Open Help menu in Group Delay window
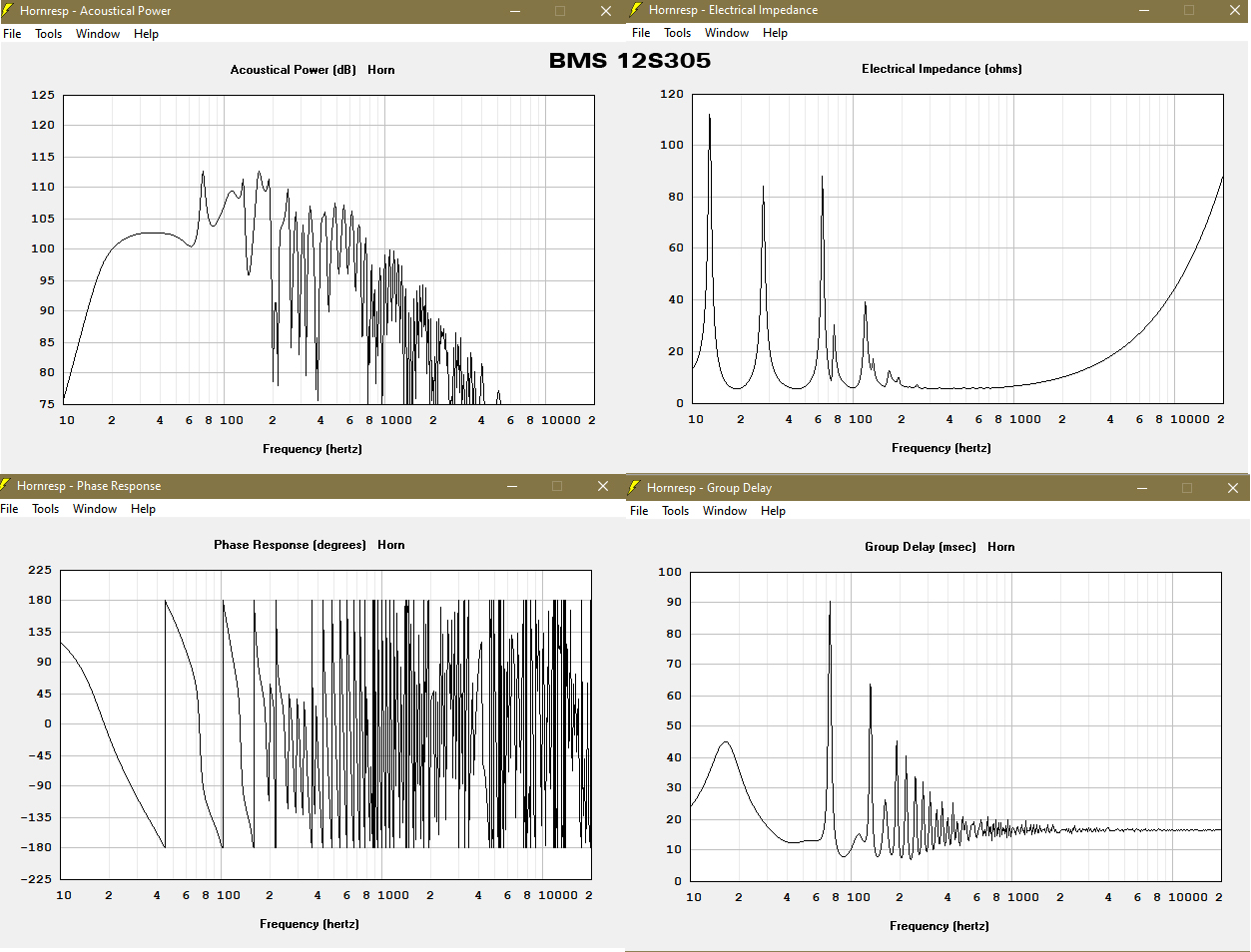The image size is (1251, 952). (x=773, y=511)
